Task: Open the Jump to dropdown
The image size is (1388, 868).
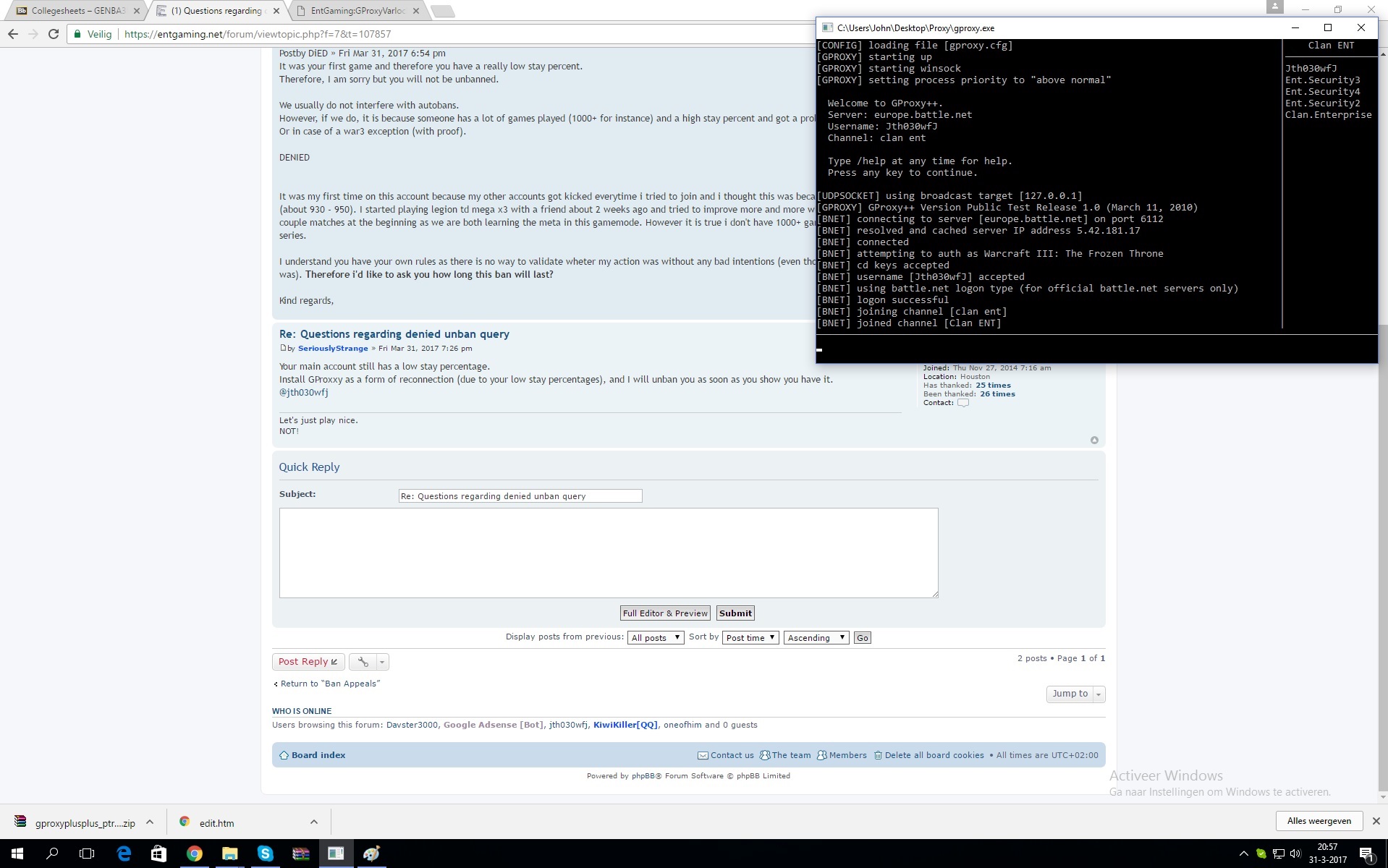Action: click(x=1075, y=694)
